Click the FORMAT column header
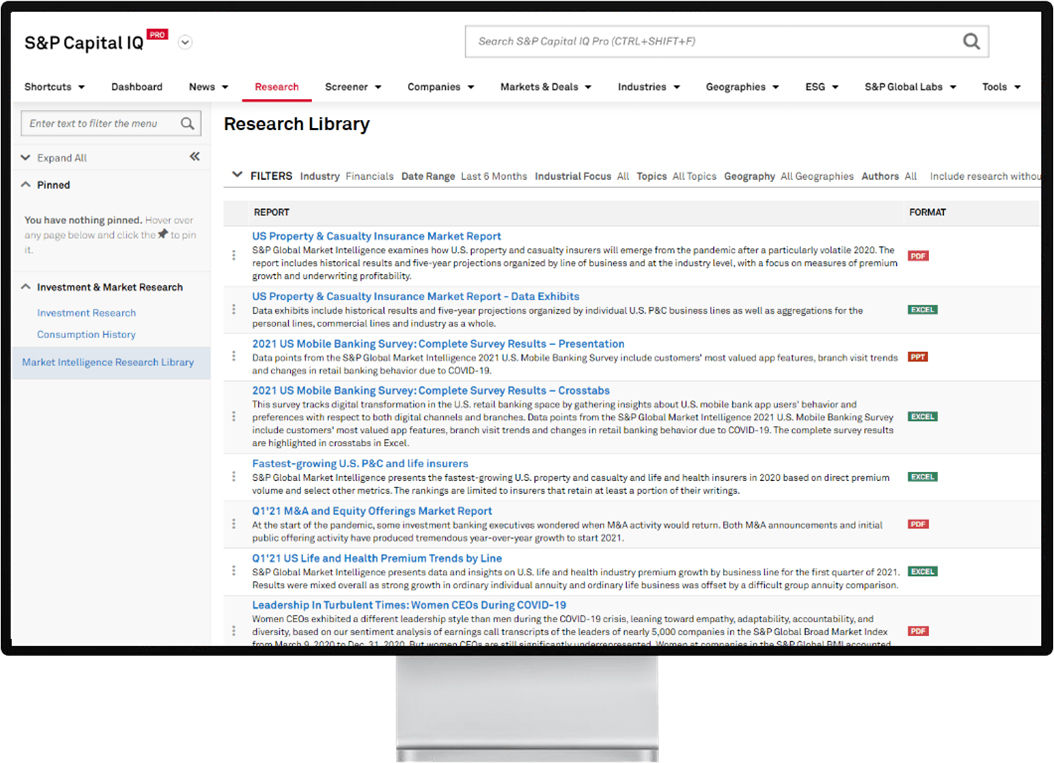The height and width of the screenshot is (763, 1054). click(928, 212)
